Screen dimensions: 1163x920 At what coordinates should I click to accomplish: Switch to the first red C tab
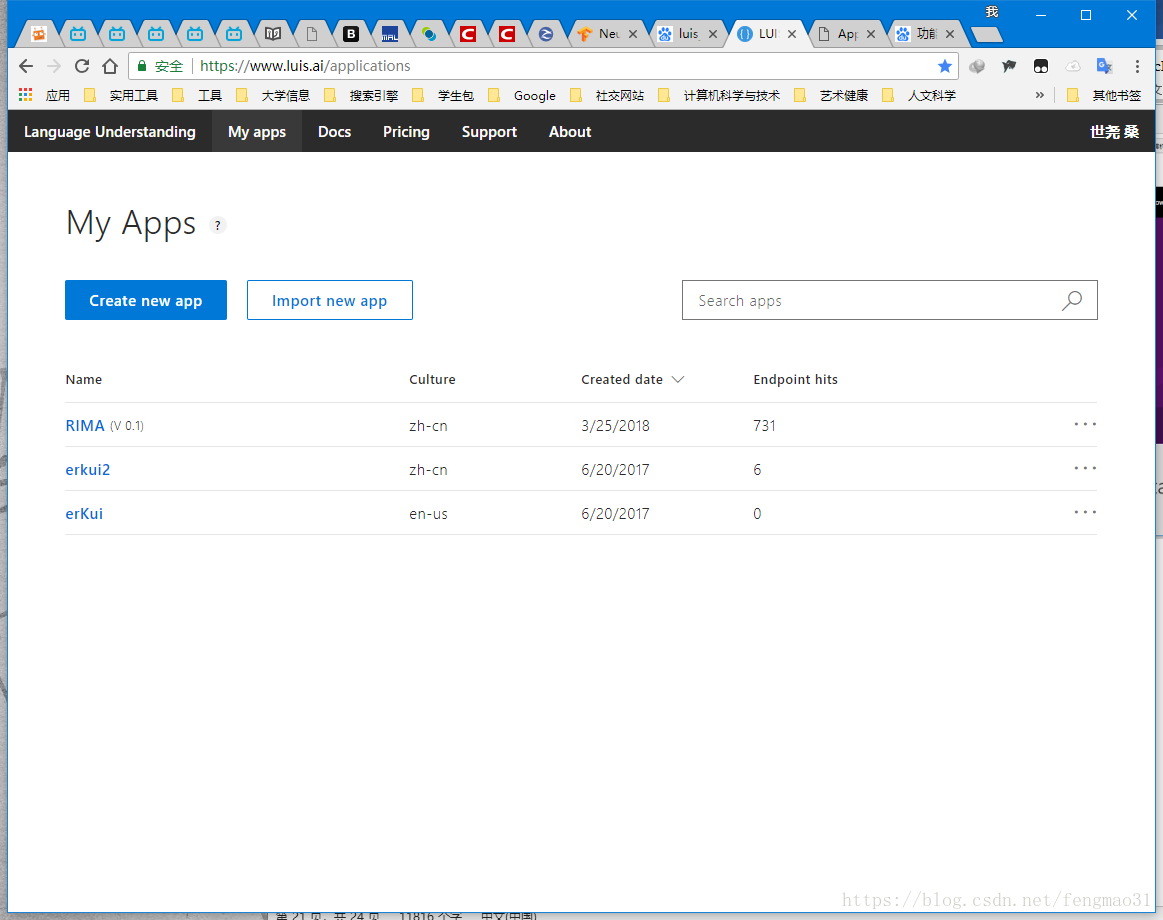(x=467, y=34)
